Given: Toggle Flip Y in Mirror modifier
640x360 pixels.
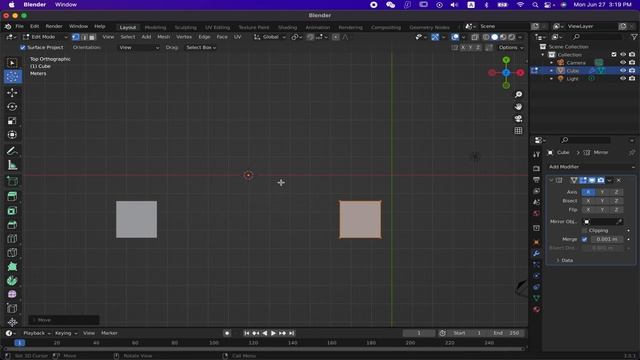Looking at the screenshot, I should click(x=602, y=210).
